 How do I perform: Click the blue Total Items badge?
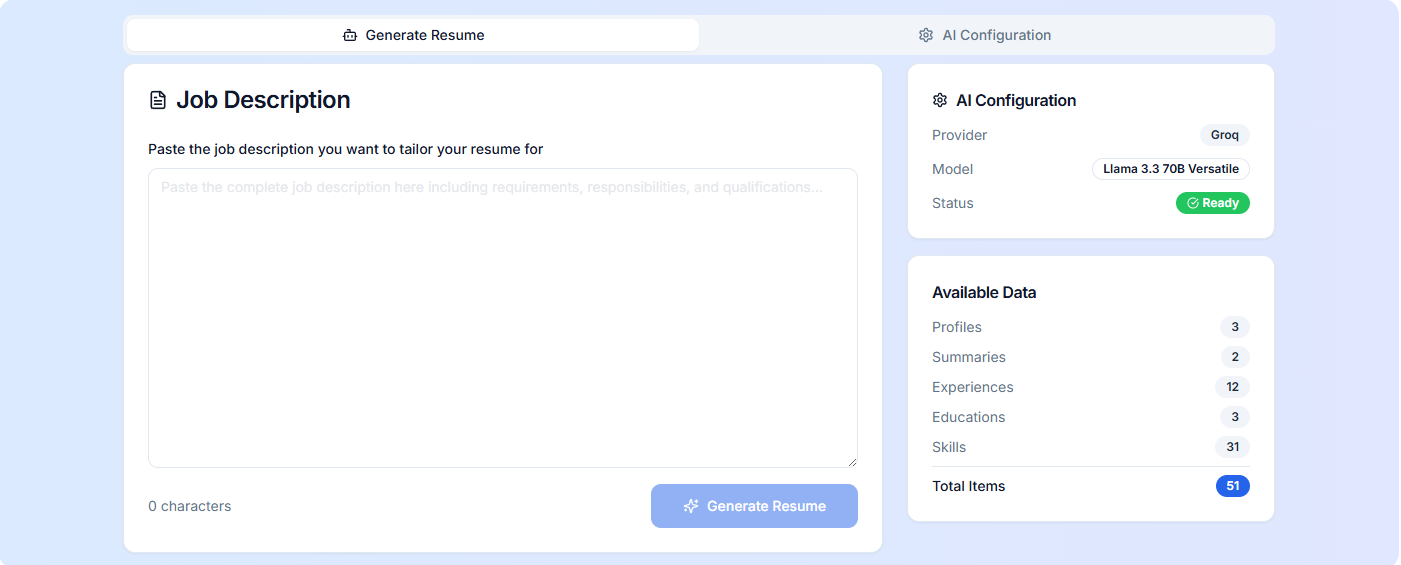tap(1232, 486)
